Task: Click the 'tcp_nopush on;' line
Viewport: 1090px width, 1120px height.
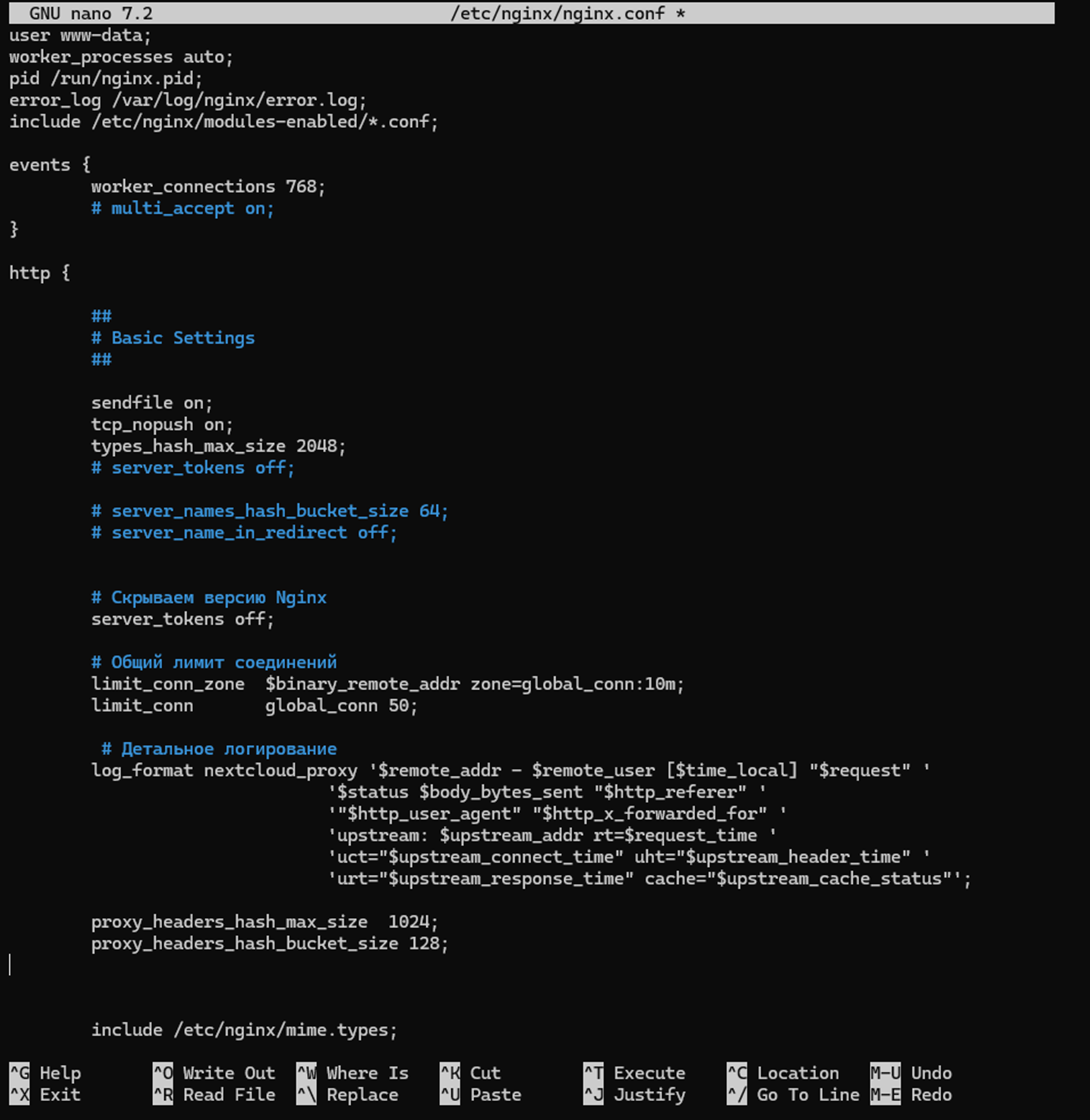Action: (x=162, y=425)
